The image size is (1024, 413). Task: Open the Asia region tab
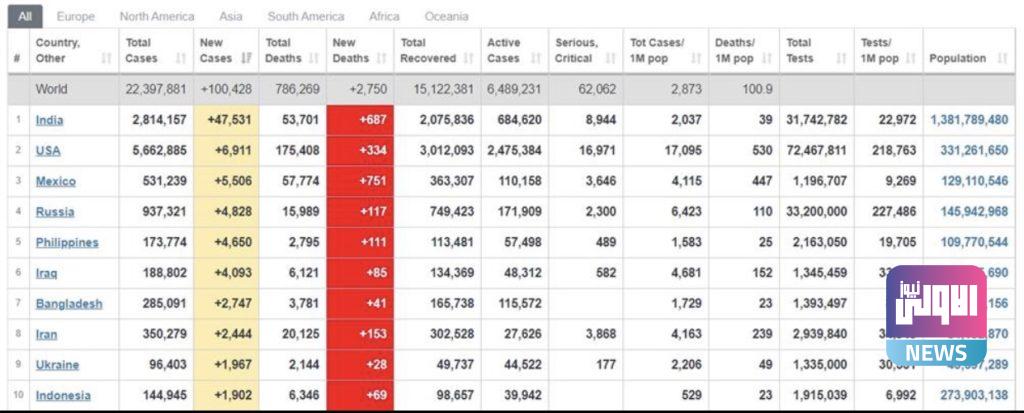[231, 16]
